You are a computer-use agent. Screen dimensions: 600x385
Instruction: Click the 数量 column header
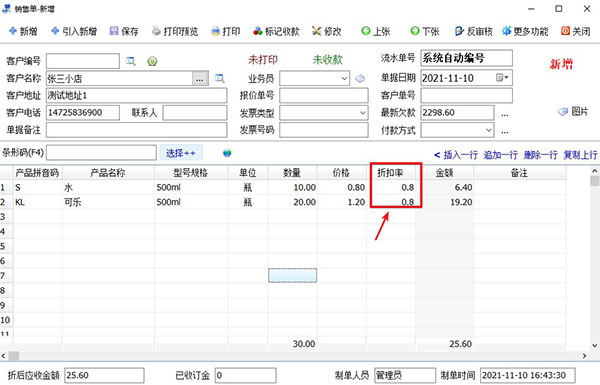292,173
